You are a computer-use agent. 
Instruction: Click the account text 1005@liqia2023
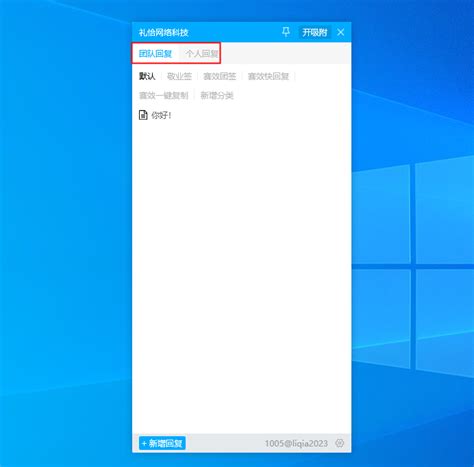coord(296,443)
